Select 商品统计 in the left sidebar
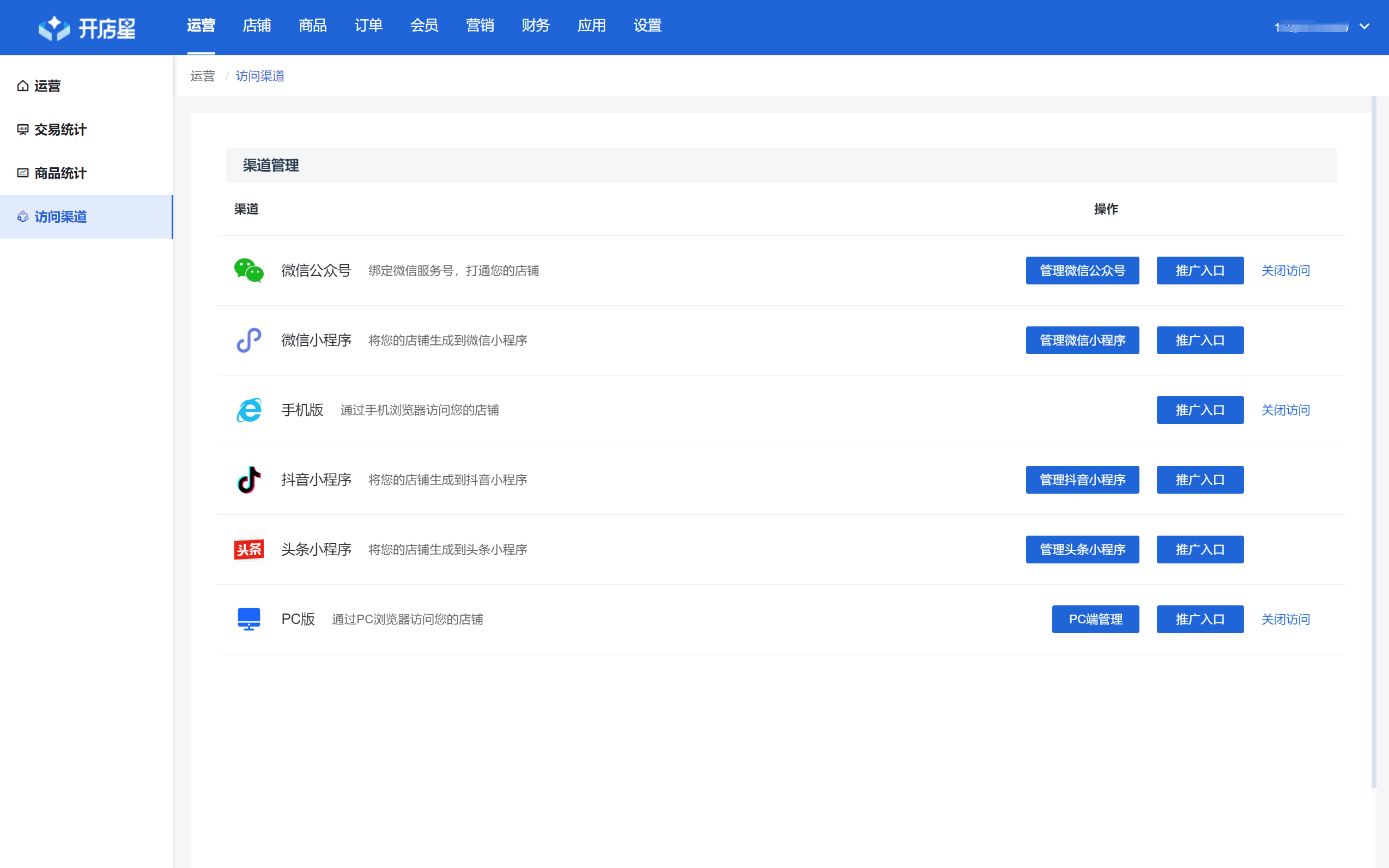Image resolution: width=1389 pixels, height=868 pixels. coord(86,173)
